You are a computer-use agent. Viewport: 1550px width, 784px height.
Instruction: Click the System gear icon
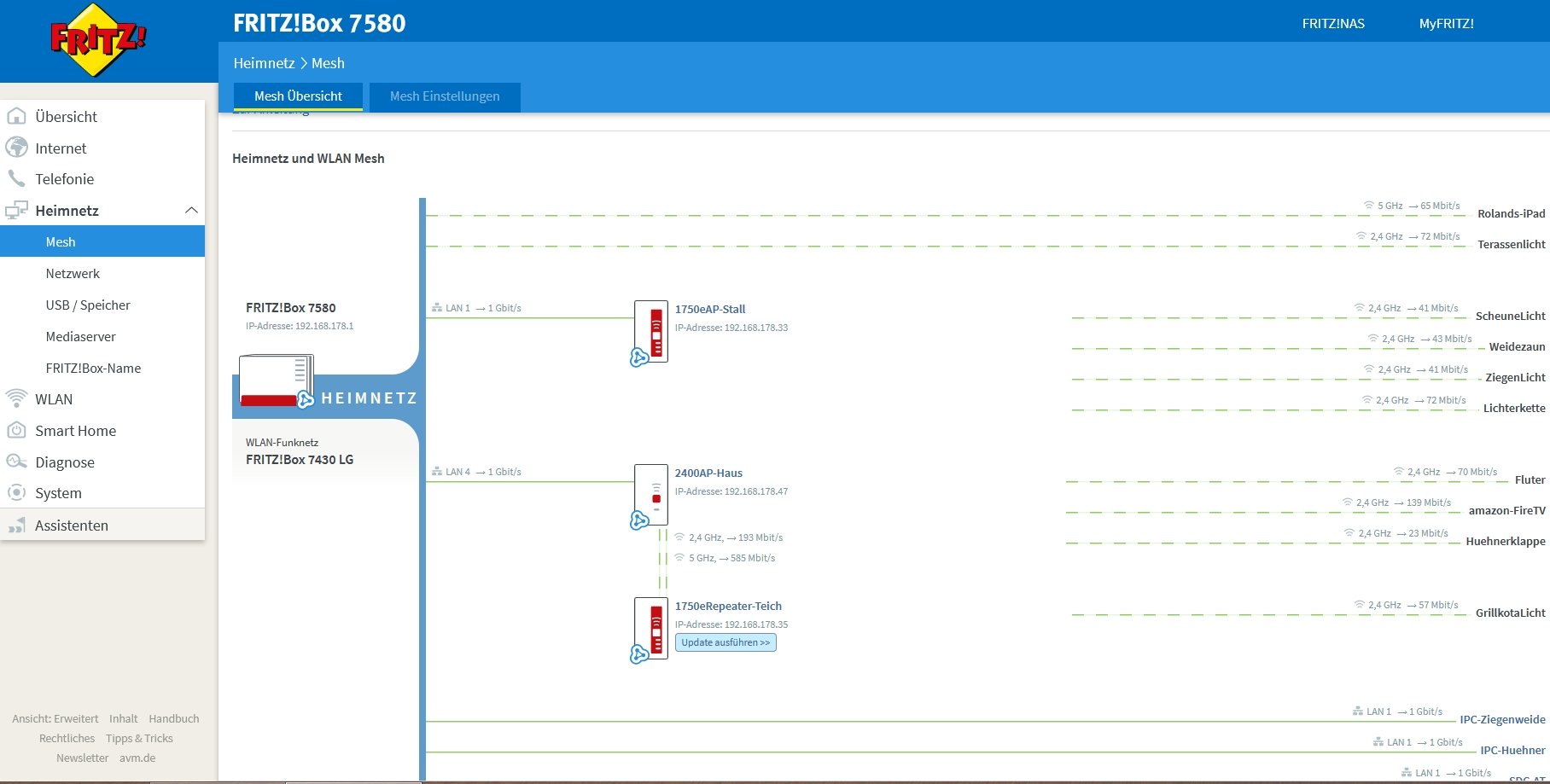tap(16, 492)
